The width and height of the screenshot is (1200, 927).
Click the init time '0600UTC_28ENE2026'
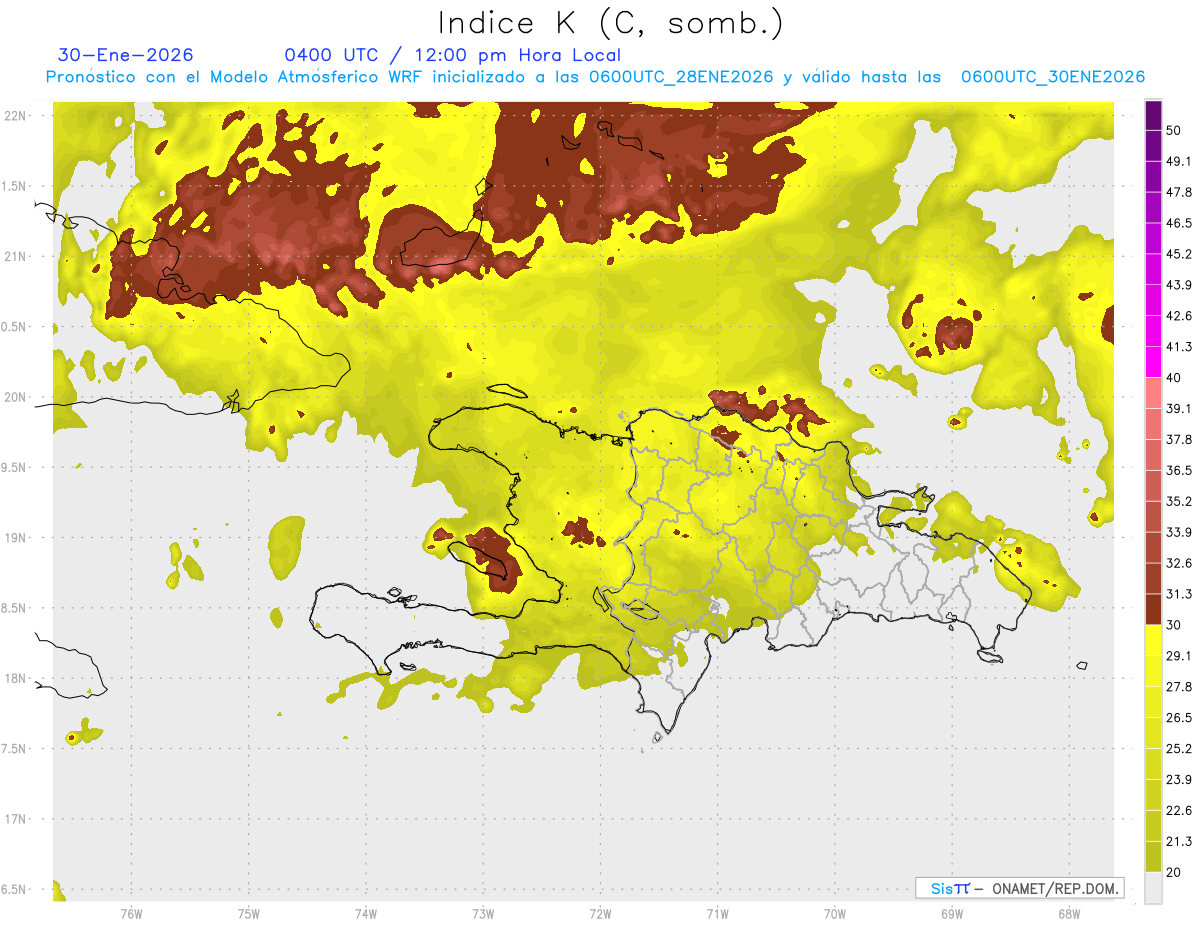[x=680, y=77]
